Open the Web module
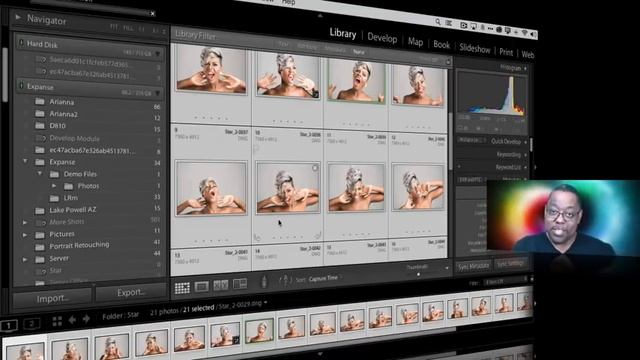 [527, 54]
